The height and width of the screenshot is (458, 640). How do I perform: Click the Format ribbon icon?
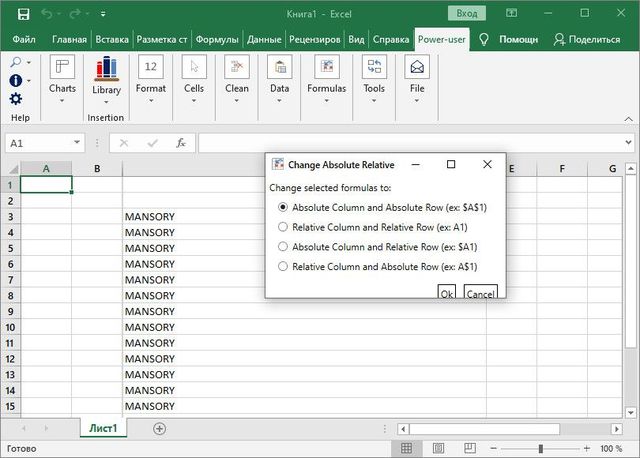(151, 68)
